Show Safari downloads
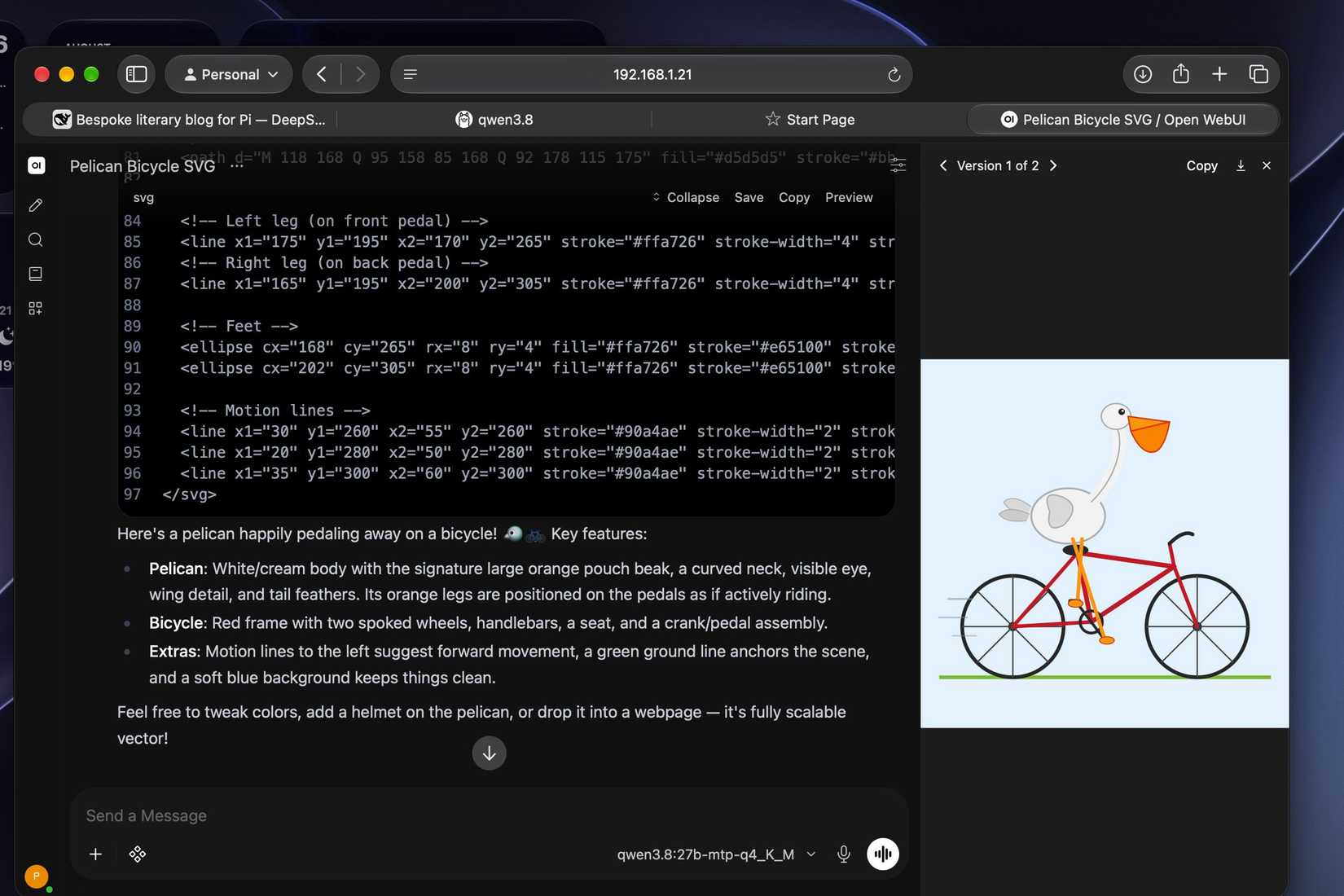This screenshot has width=1344, height=896. [x=1143, y=74]
